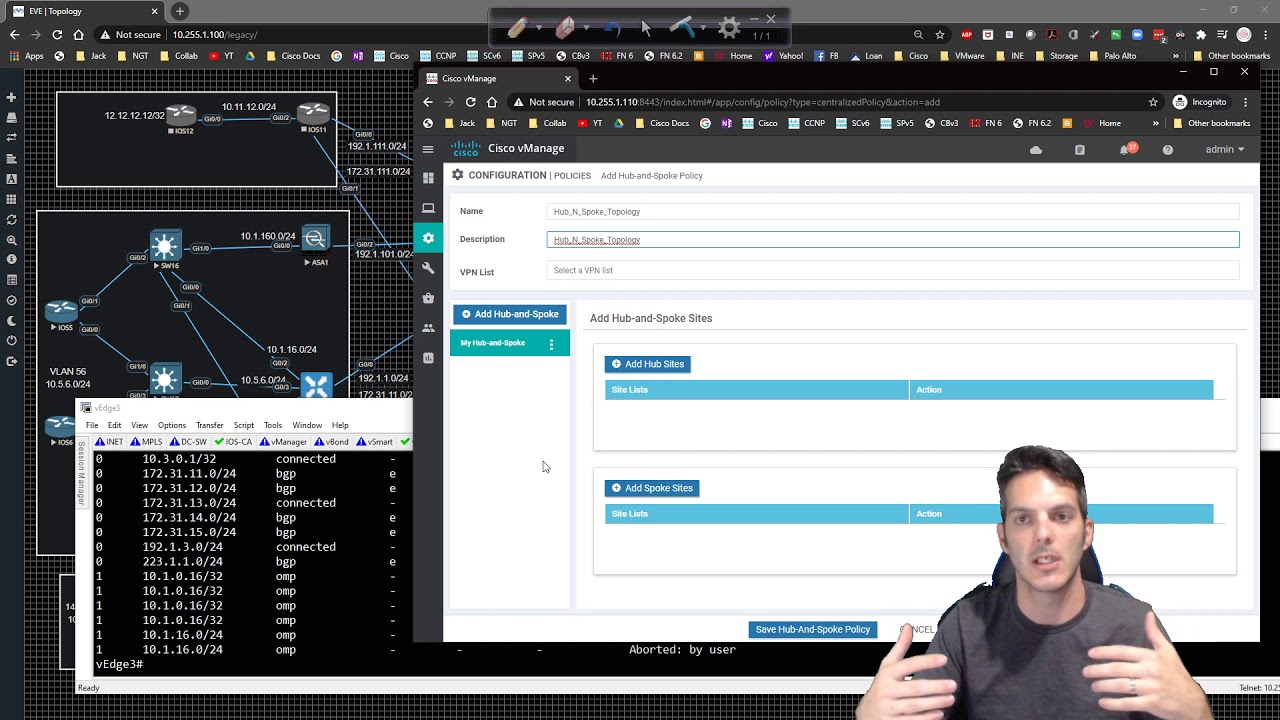Click IOS12 router node in EVE topology
Screen dimensions: 1280x720
tap(181, 118)
